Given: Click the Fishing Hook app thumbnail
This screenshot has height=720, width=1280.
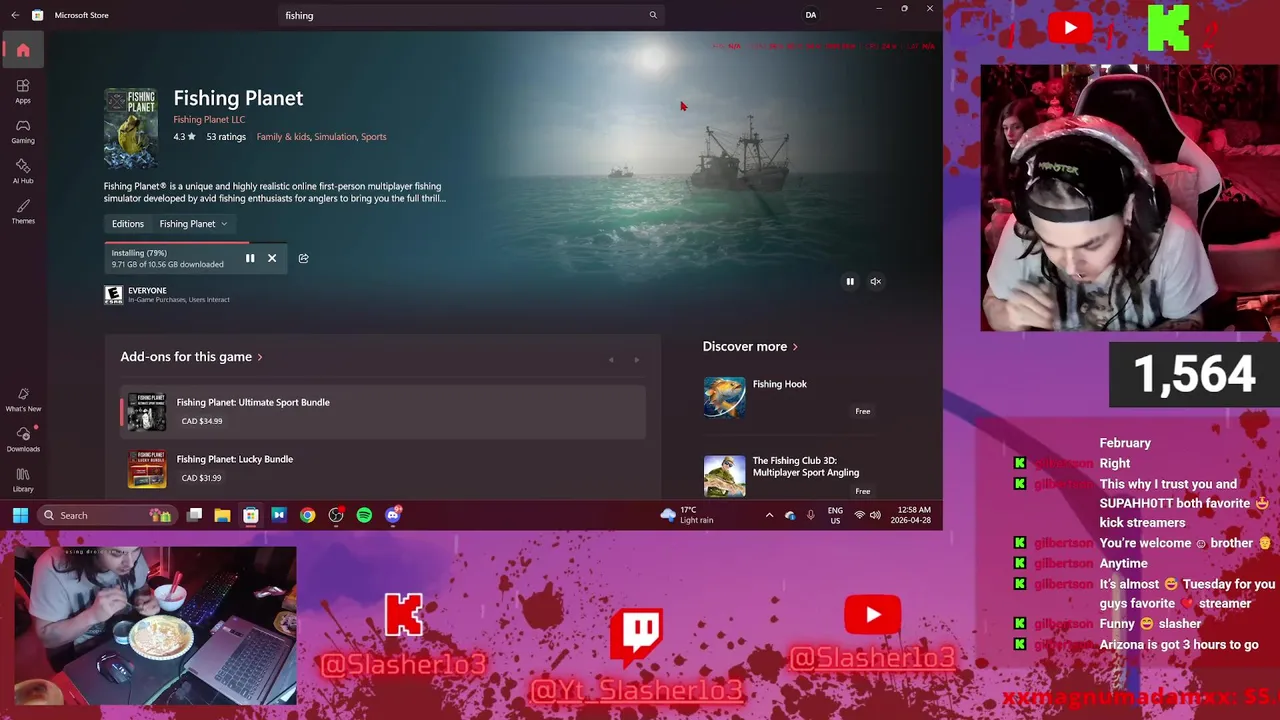Looking at the screenshot, I should point(724,397).
